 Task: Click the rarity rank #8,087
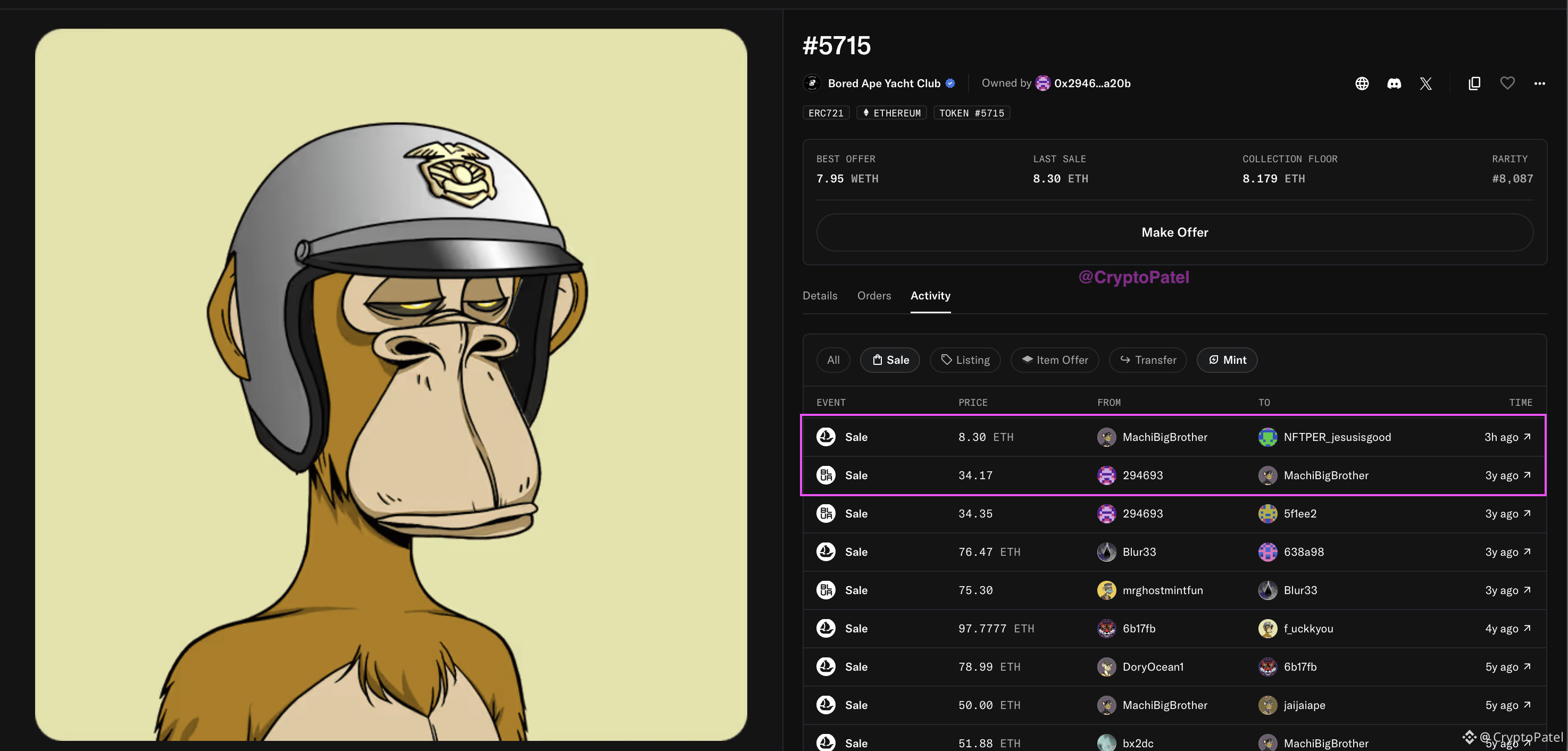[x=1512, y=178]
